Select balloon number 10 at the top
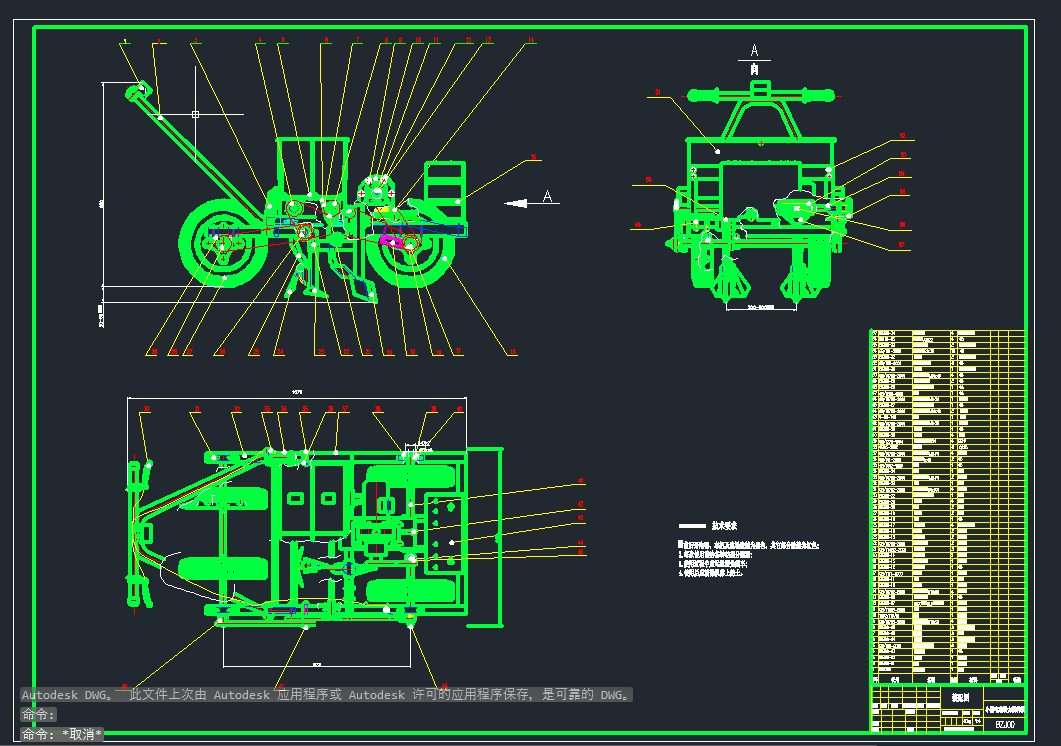Viewport: 1061px width, 746px height. (418, 41)
